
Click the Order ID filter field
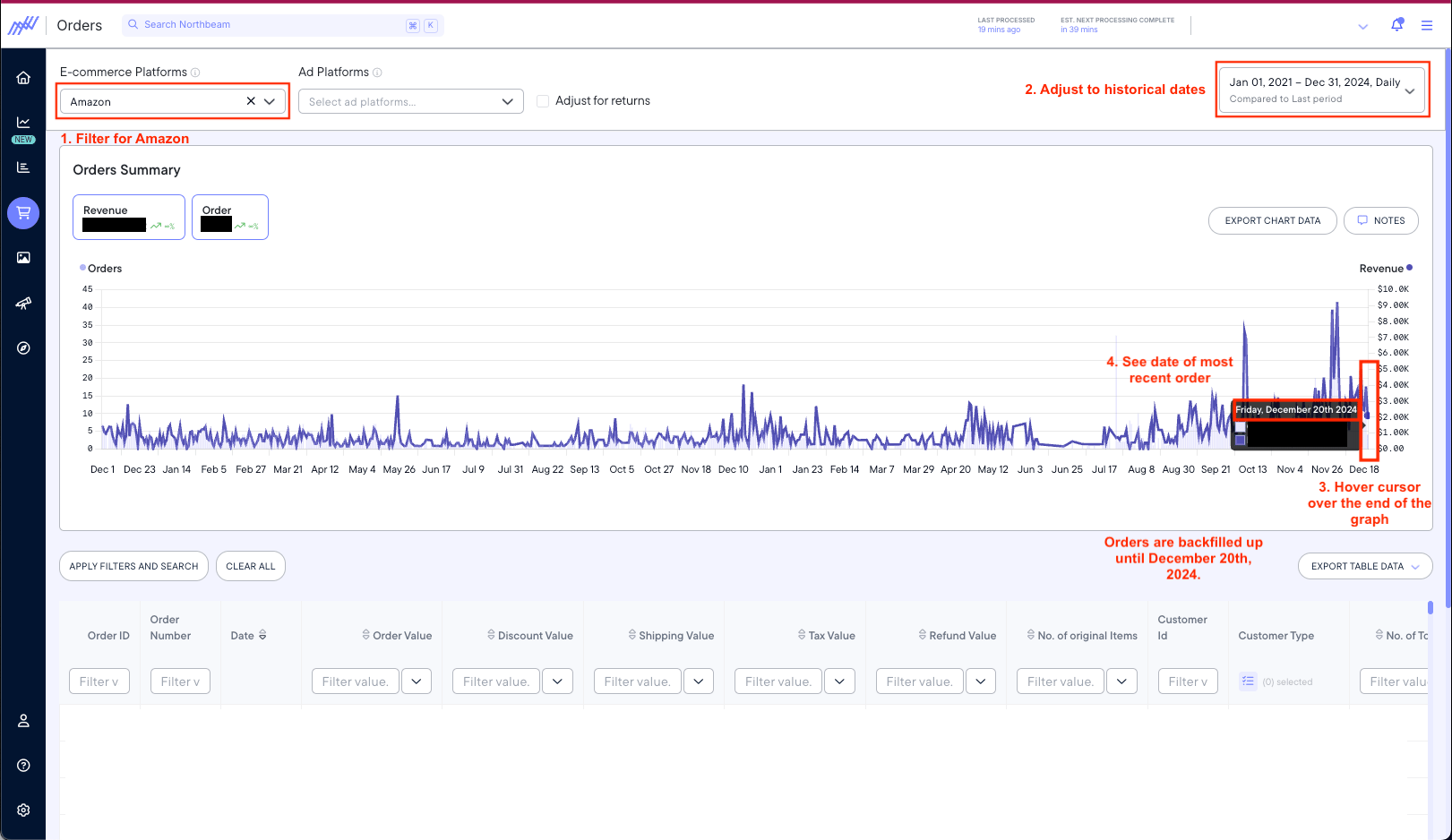(x=99, y=681)
